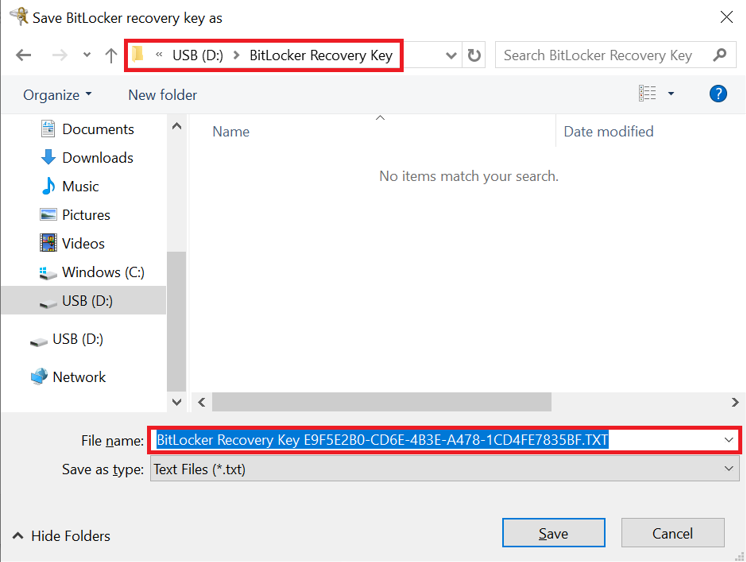Image resolution: width=746 pixels, height=562 pixels.
Task: Click the yellow folder icon in address bar
Action: click(x=138, y=54)
